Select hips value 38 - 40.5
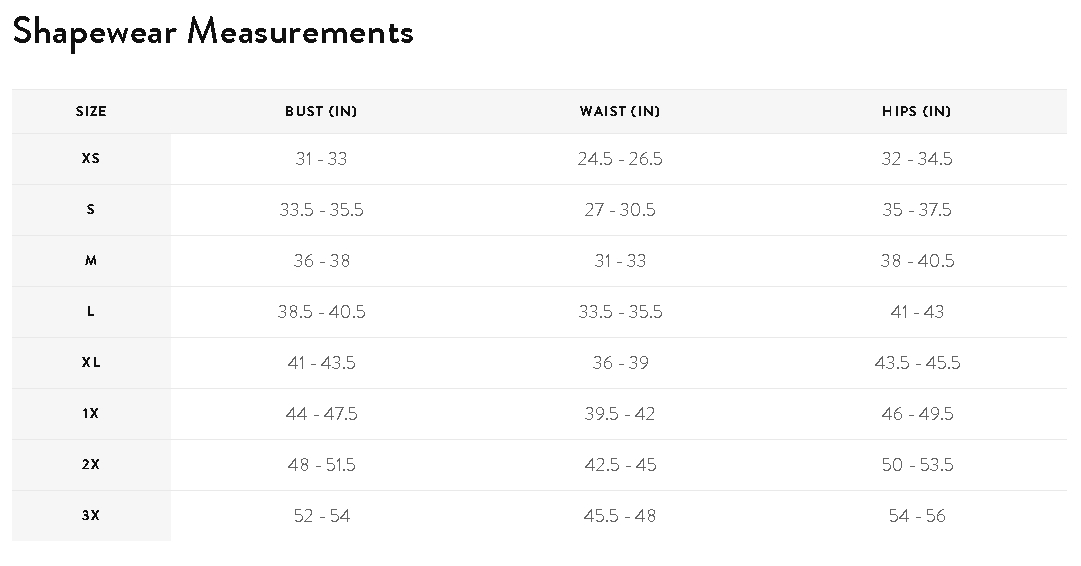1081x566 pixels. pos(917,261)
